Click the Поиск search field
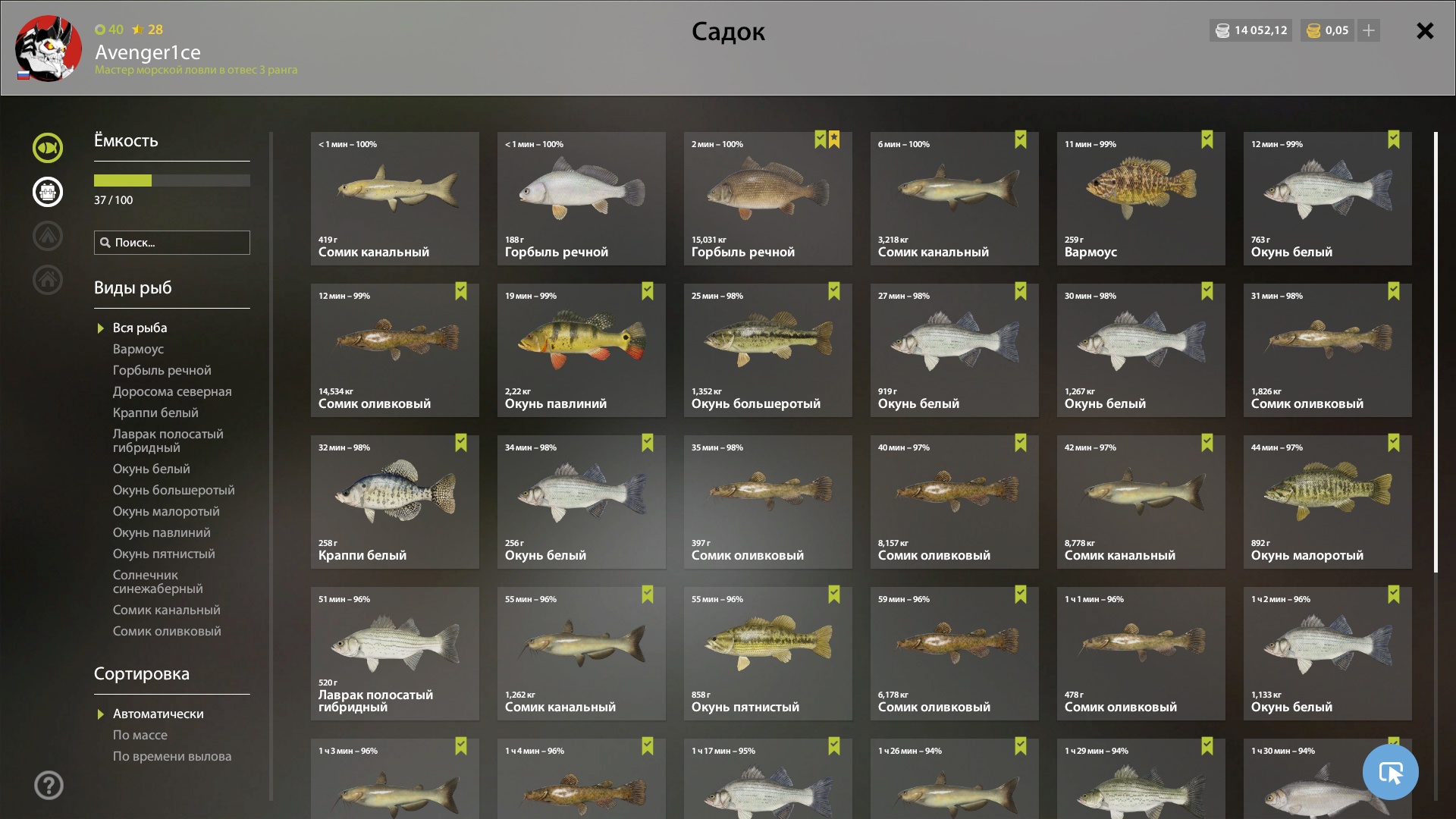 tap(172, 243)
